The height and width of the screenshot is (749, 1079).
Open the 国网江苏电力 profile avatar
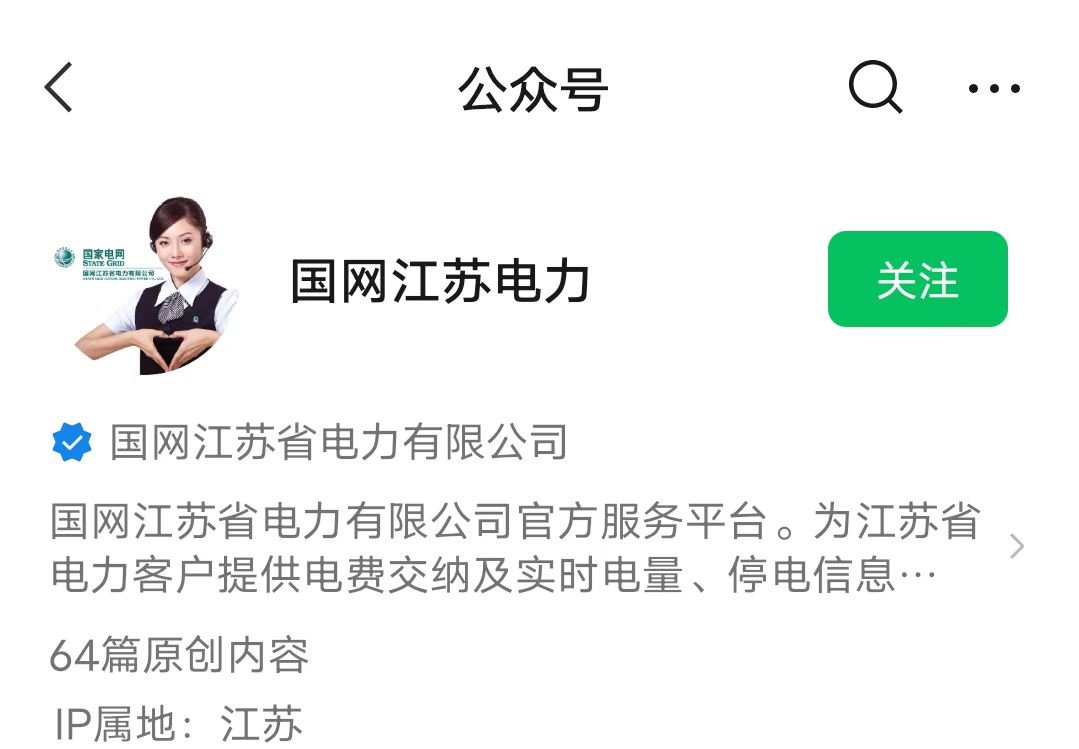pos(149,285)
